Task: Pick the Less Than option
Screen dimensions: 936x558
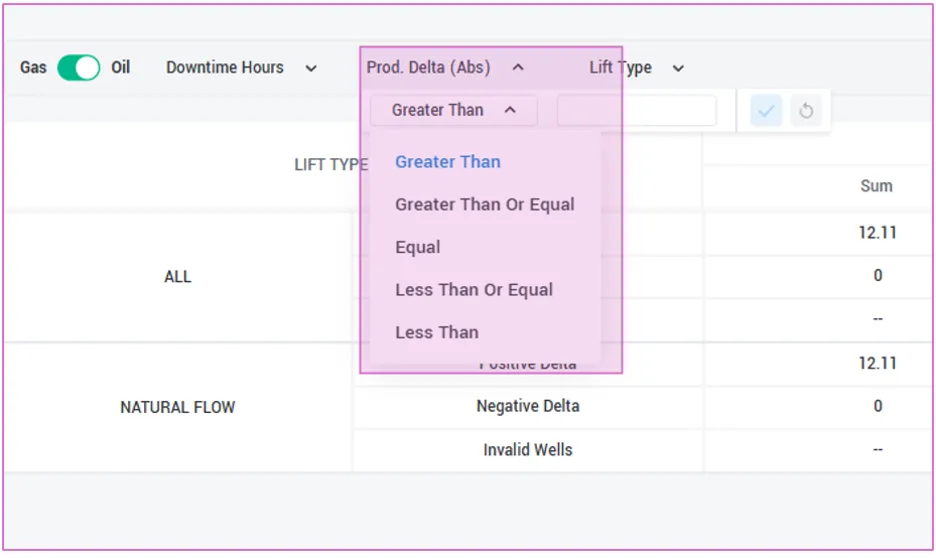Action: pyautogui.click(x=437, y=332)
